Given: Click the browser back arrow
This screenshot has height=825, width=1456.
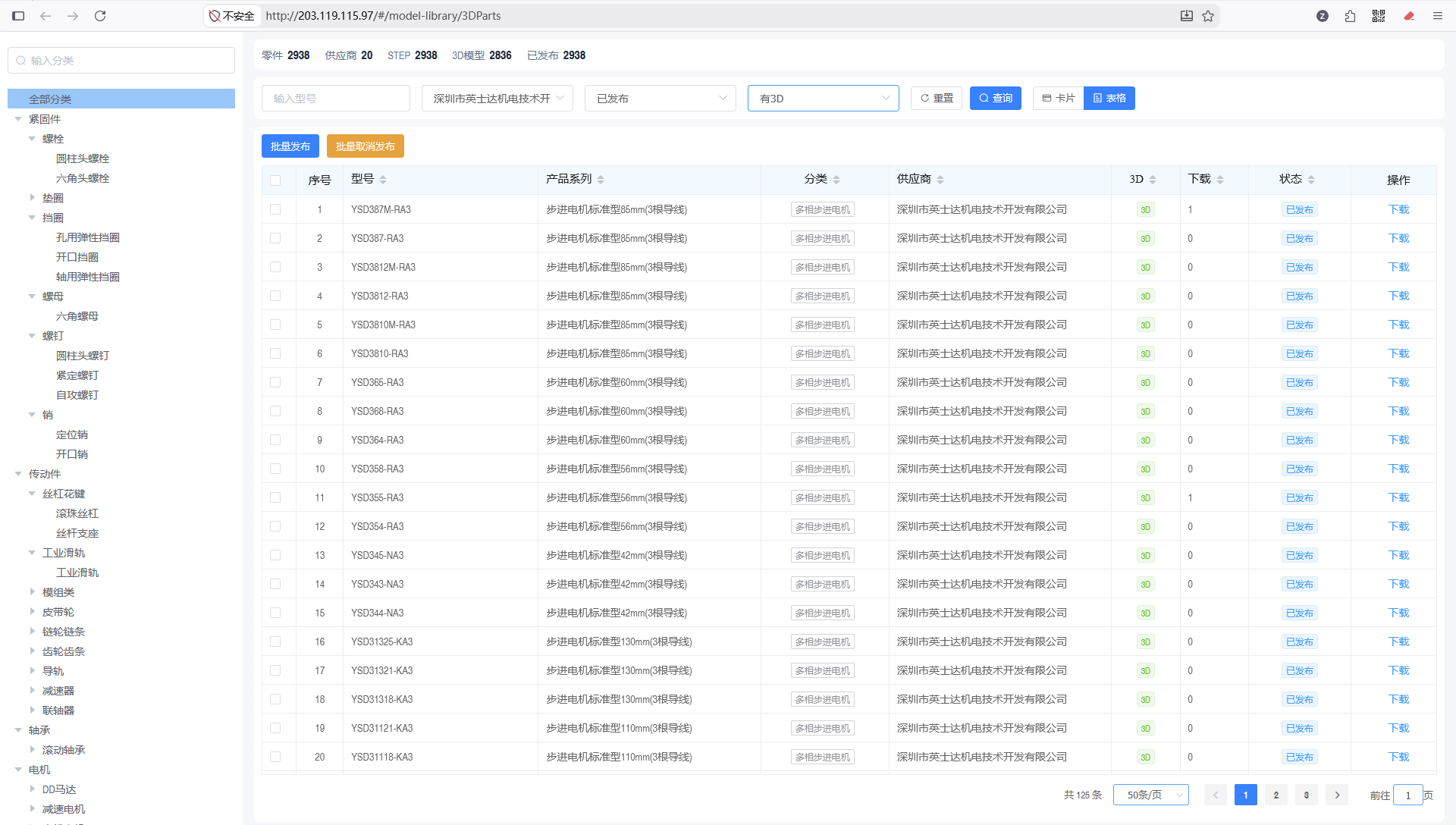Looking at the screenshot, I should click(x=45, y=15).
